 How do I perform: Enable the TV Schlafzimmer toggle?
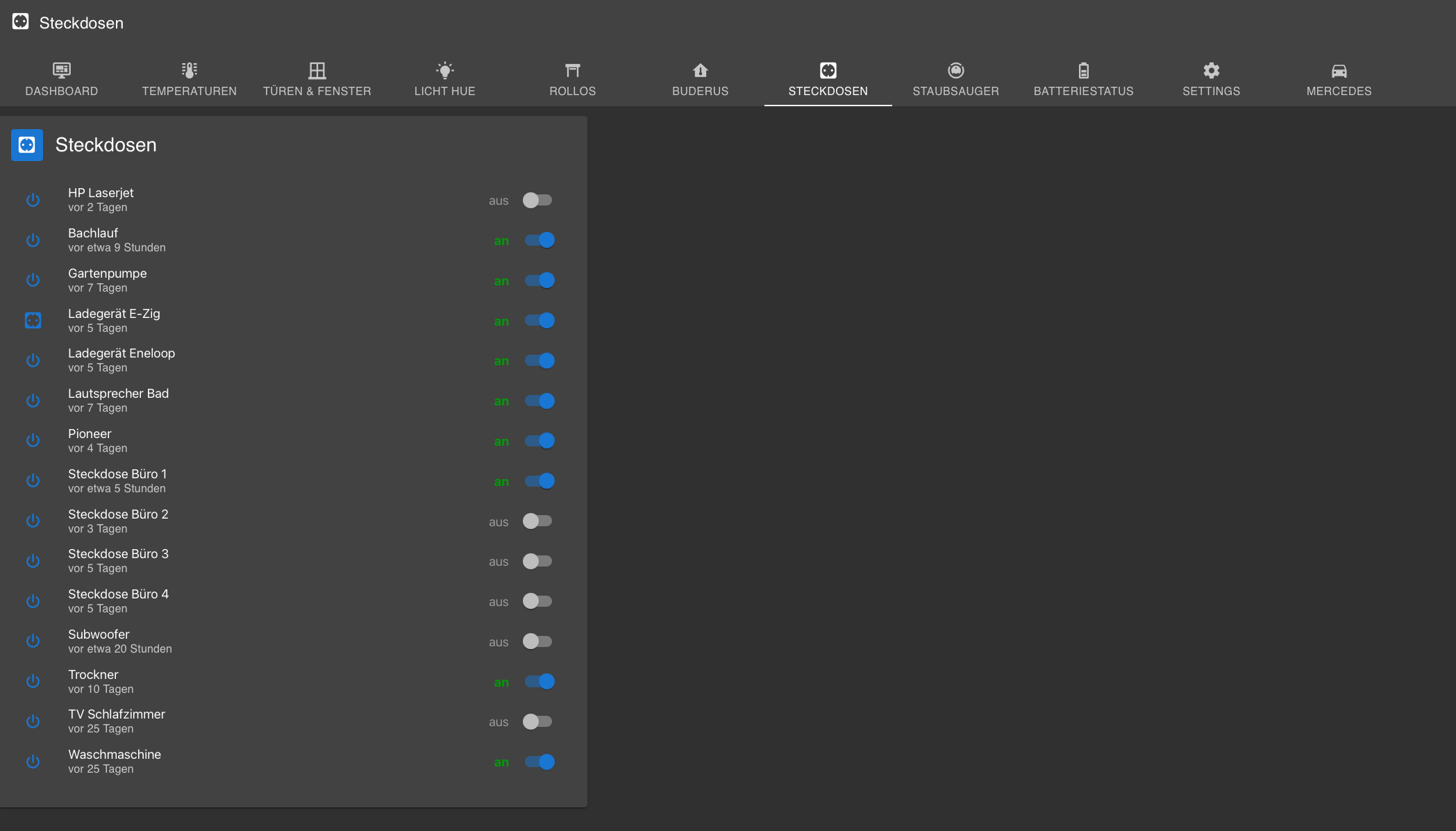[x=537, y=721]
